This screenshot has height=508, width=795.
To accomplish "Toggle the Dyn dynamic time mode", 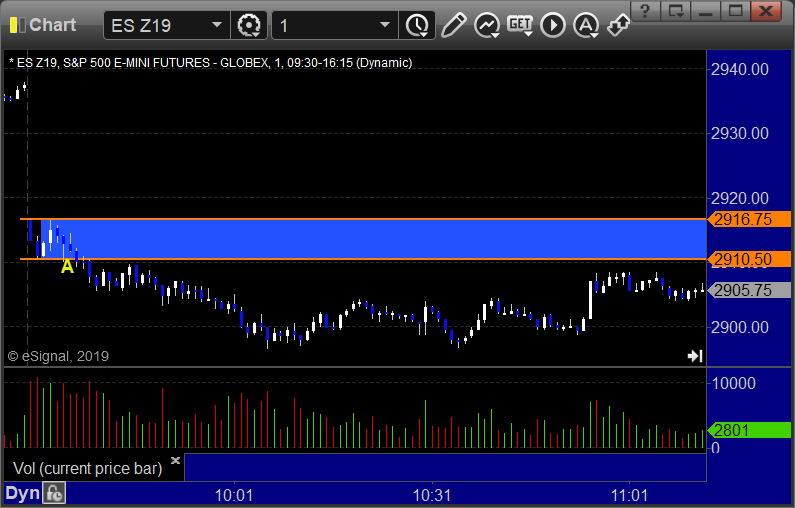I will tap(22, 493).
